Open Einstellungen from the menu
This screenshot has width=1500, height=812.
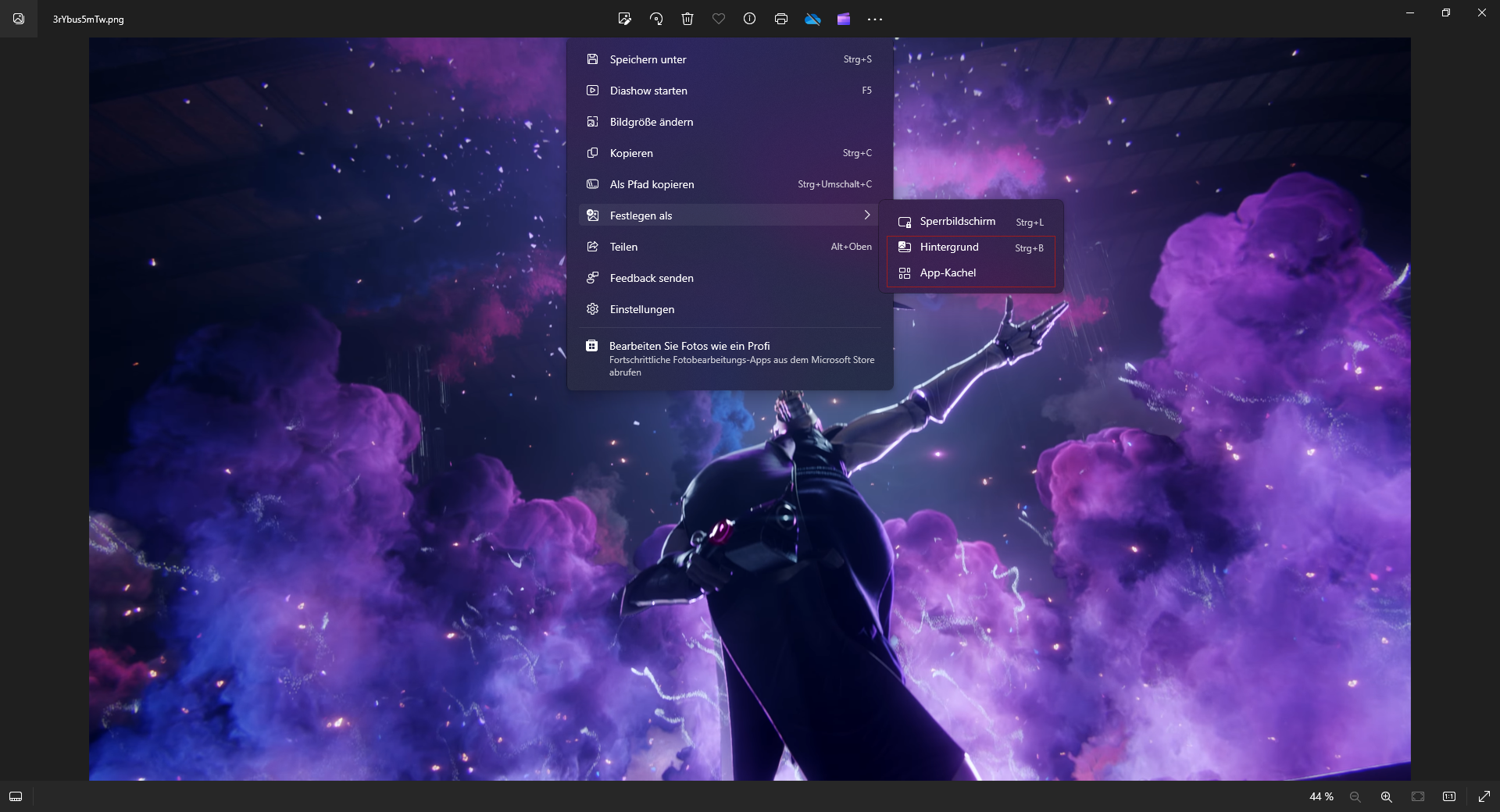[x=730, y=309]
